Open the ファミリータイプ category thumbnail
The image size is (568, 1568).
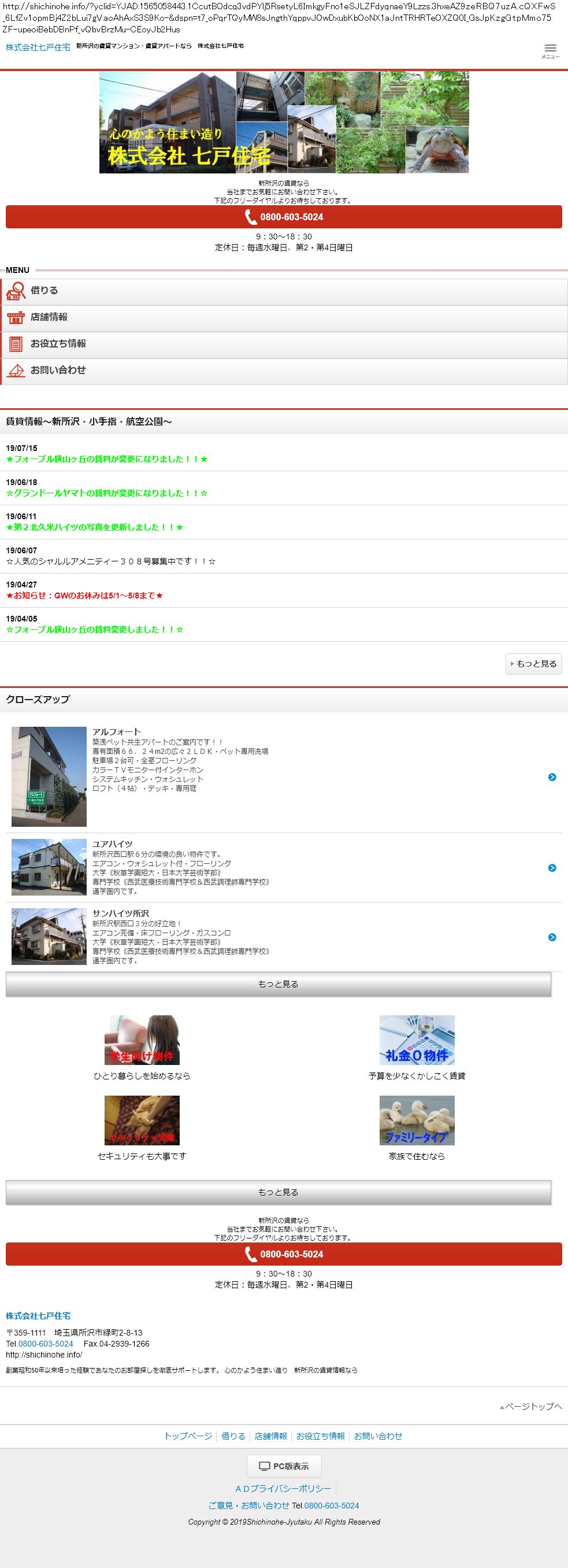417,1120
